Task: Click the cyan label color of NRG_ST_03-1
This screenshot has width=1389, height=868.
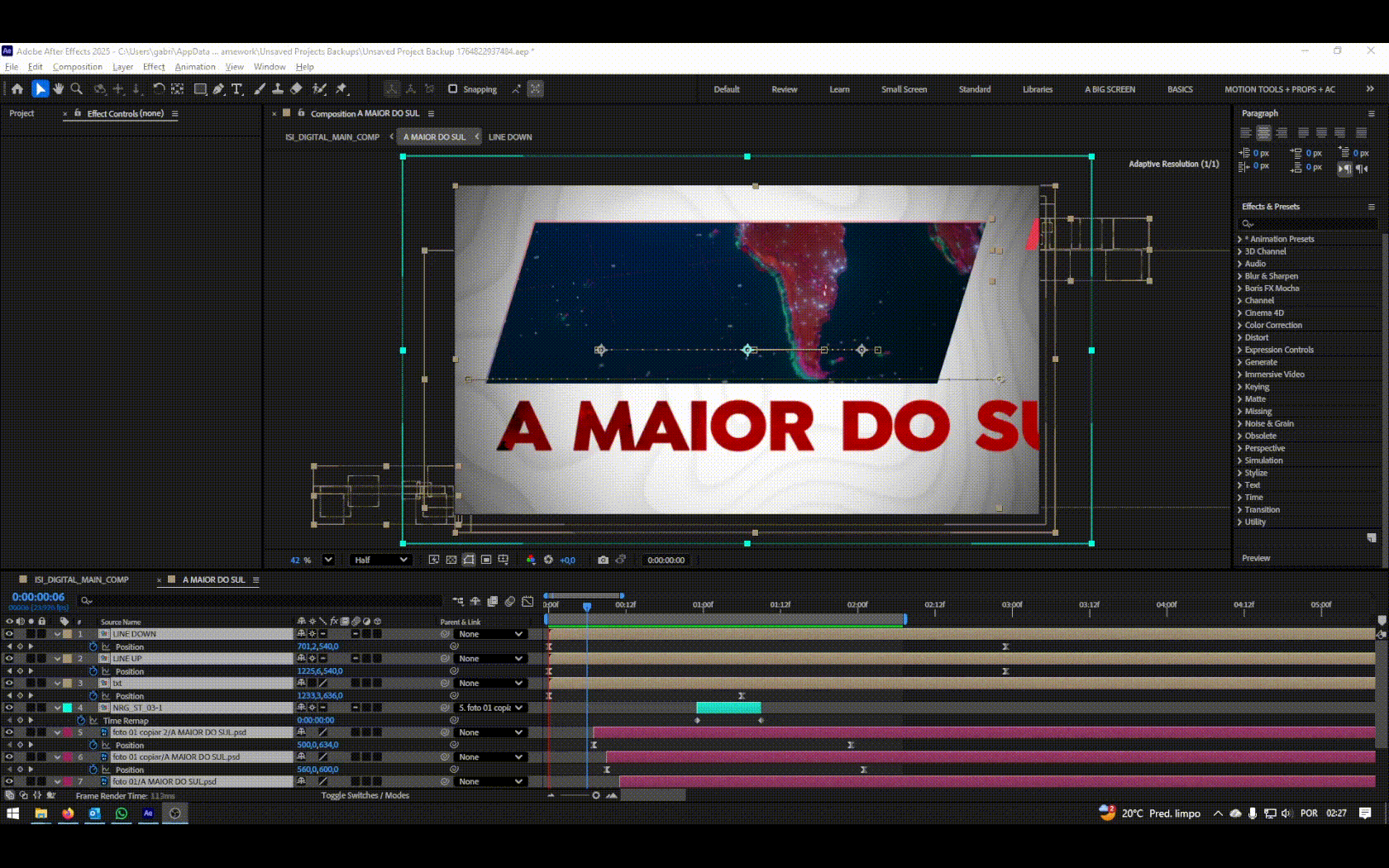Action: pos(68,708)
